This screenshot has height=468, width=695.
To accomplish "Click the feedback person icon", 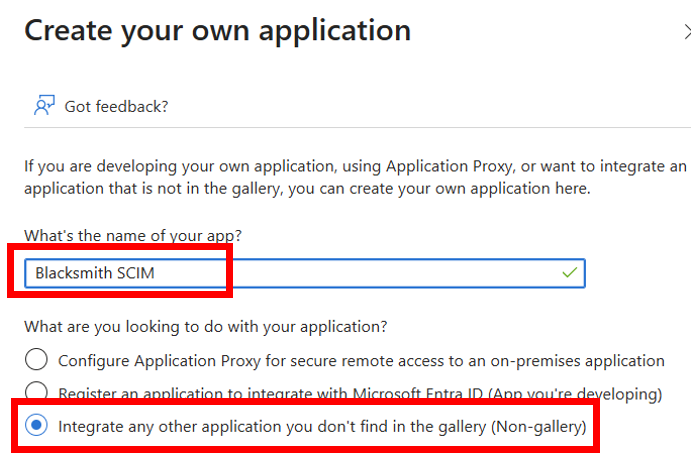I will point(44,105).
